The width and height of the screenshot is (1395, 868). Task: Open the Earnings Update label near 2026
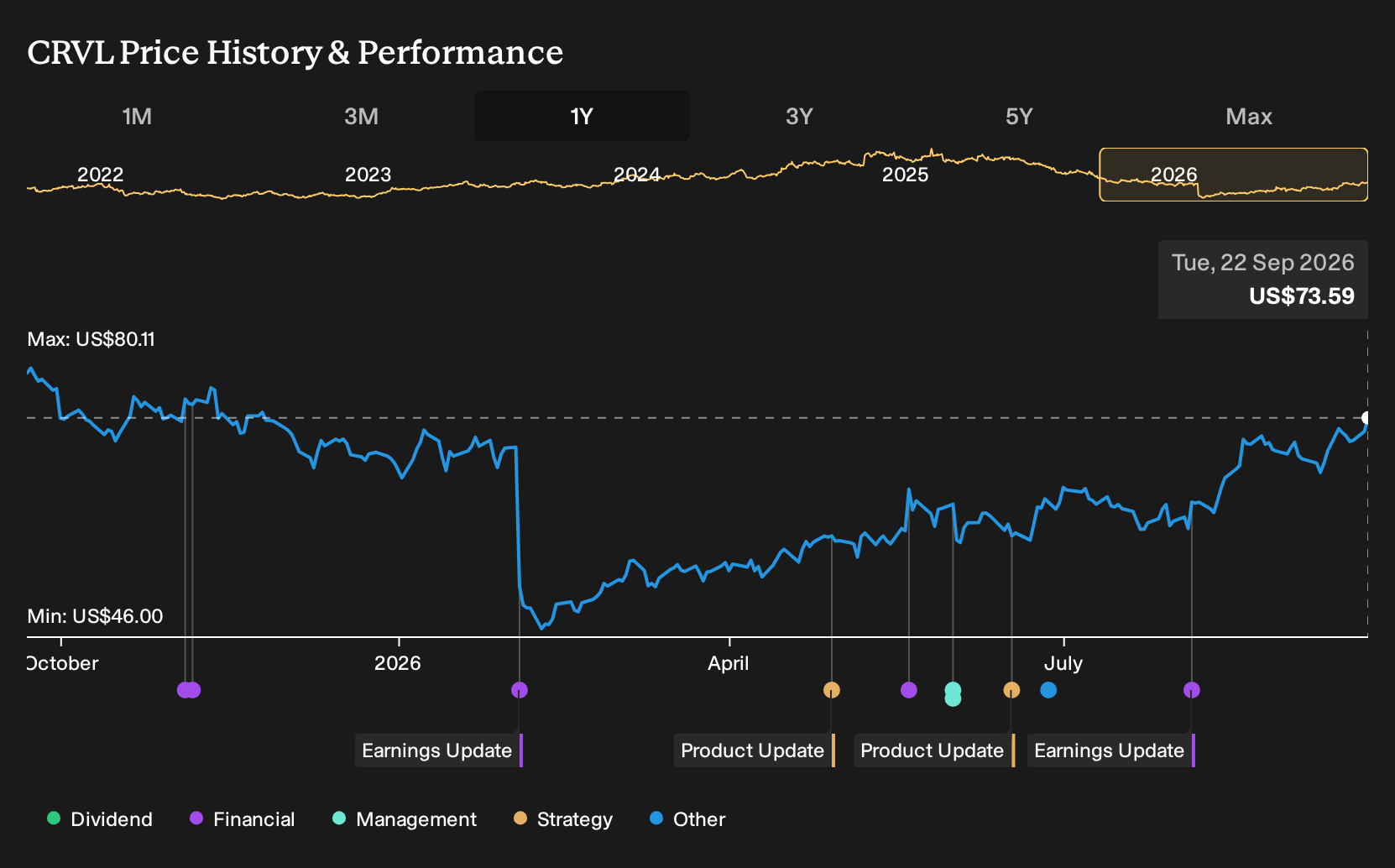(439, 750)
